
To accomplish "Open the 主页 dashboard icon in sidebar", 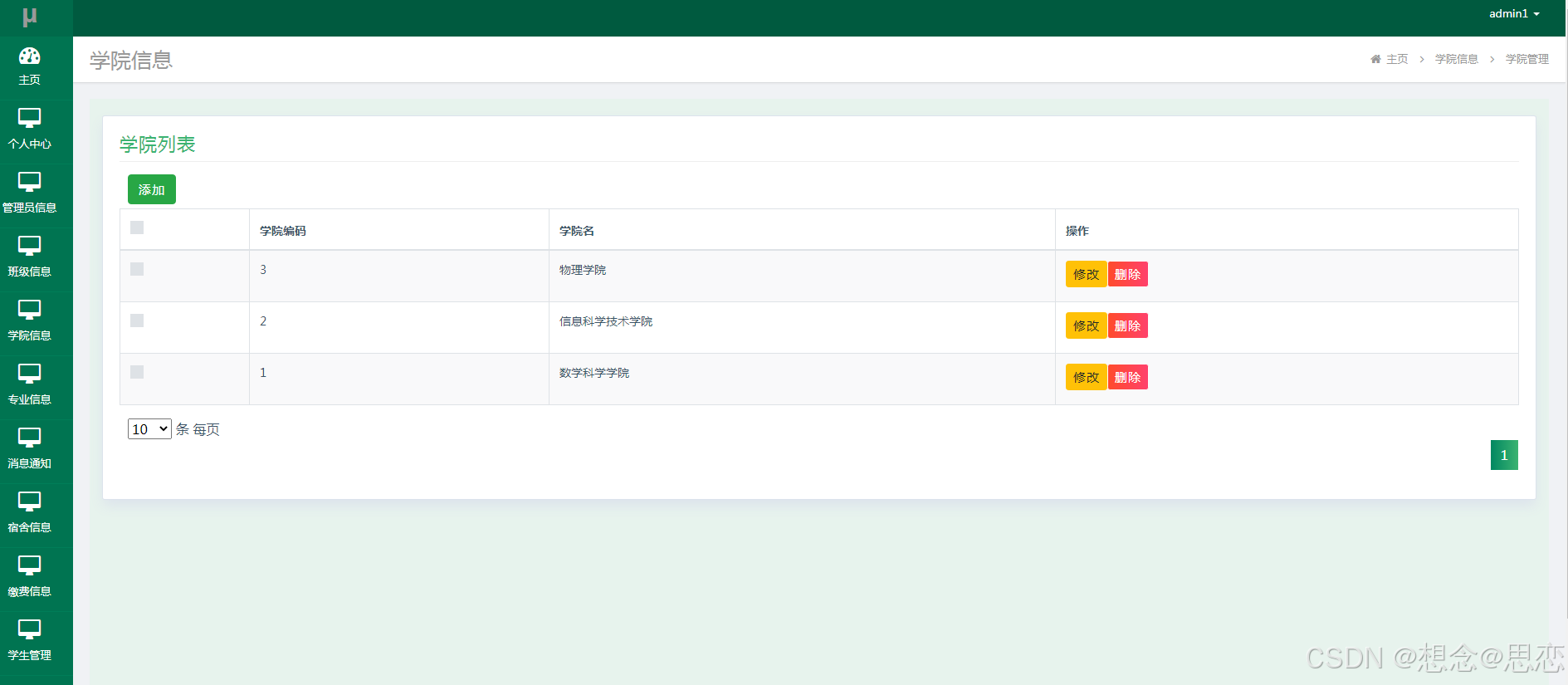I will (30, 56).
